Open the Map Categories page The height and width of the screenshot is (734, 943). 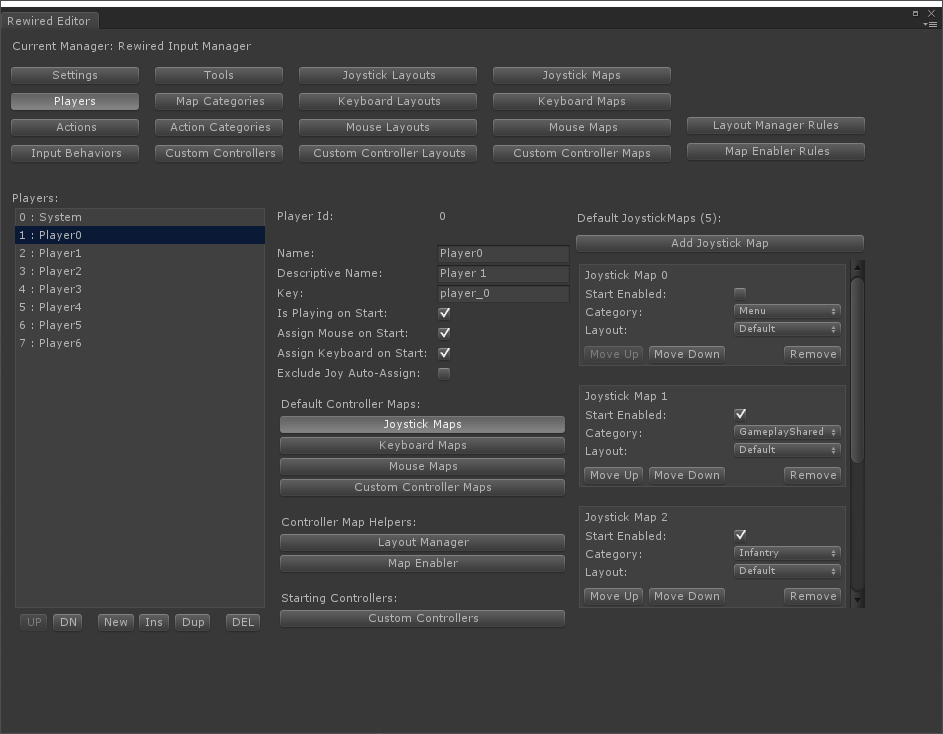pyautogui.click(x=219, y=101)
